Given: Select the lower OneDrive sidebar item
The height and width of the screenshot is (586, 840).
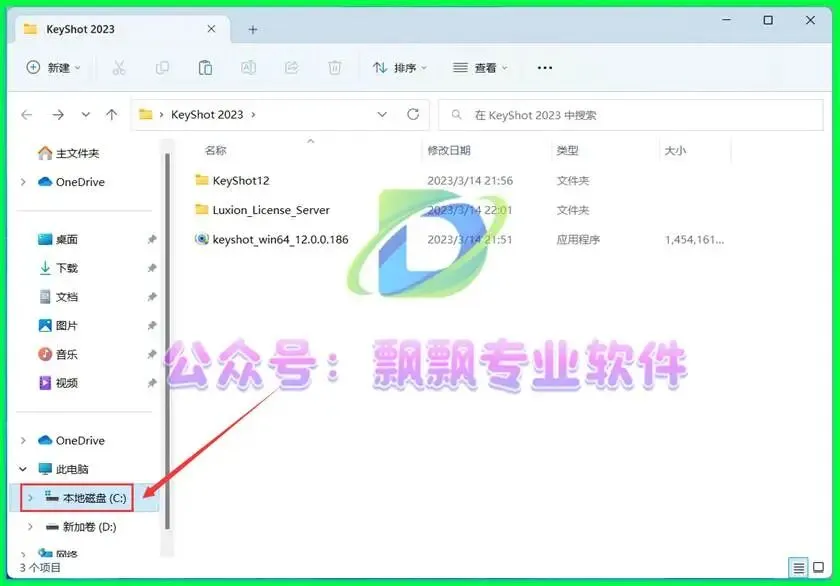Looking at the screenshot, I should coord(71,440).
